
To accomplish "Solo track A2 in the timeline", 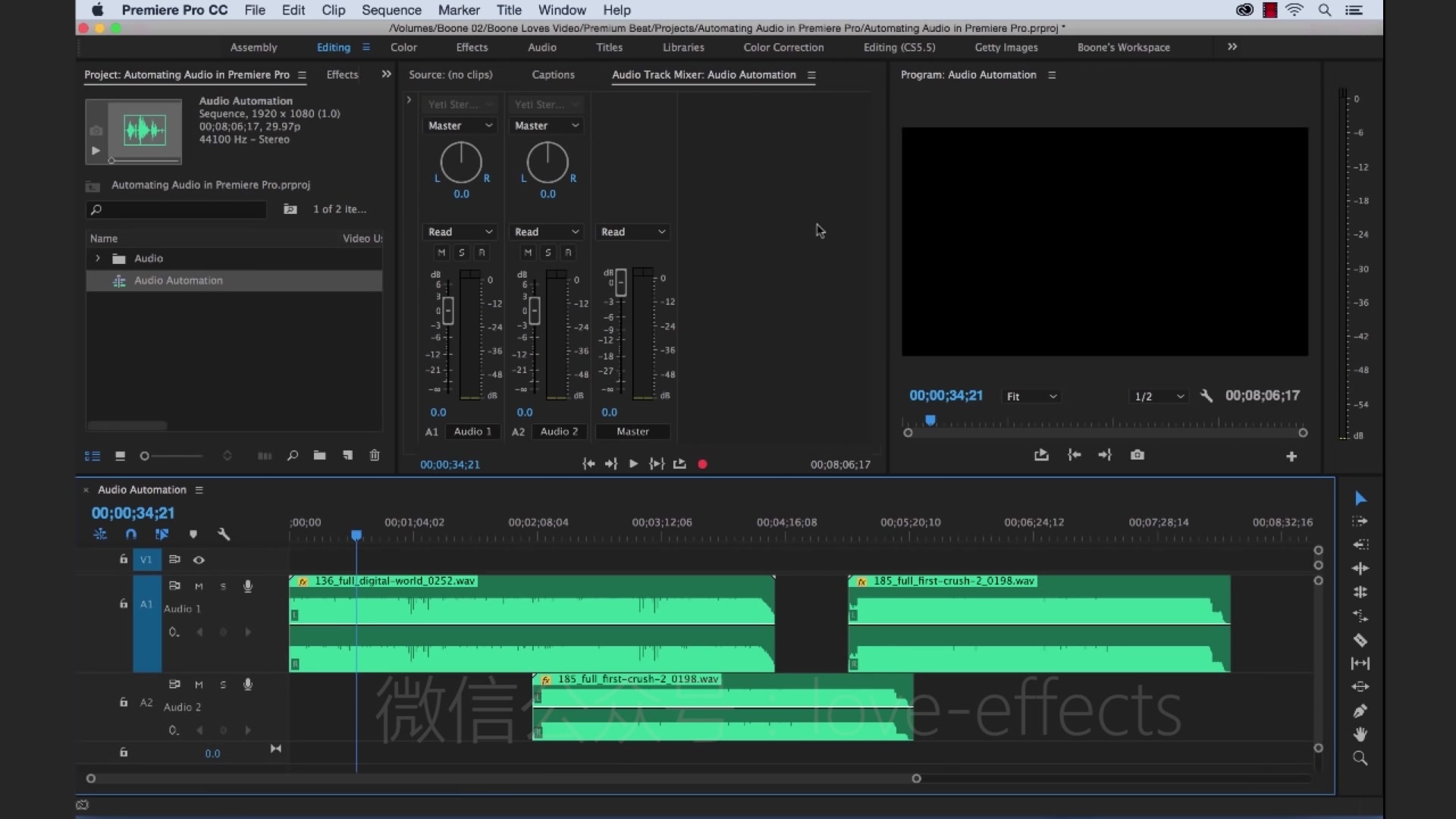I will pos(223,685).
